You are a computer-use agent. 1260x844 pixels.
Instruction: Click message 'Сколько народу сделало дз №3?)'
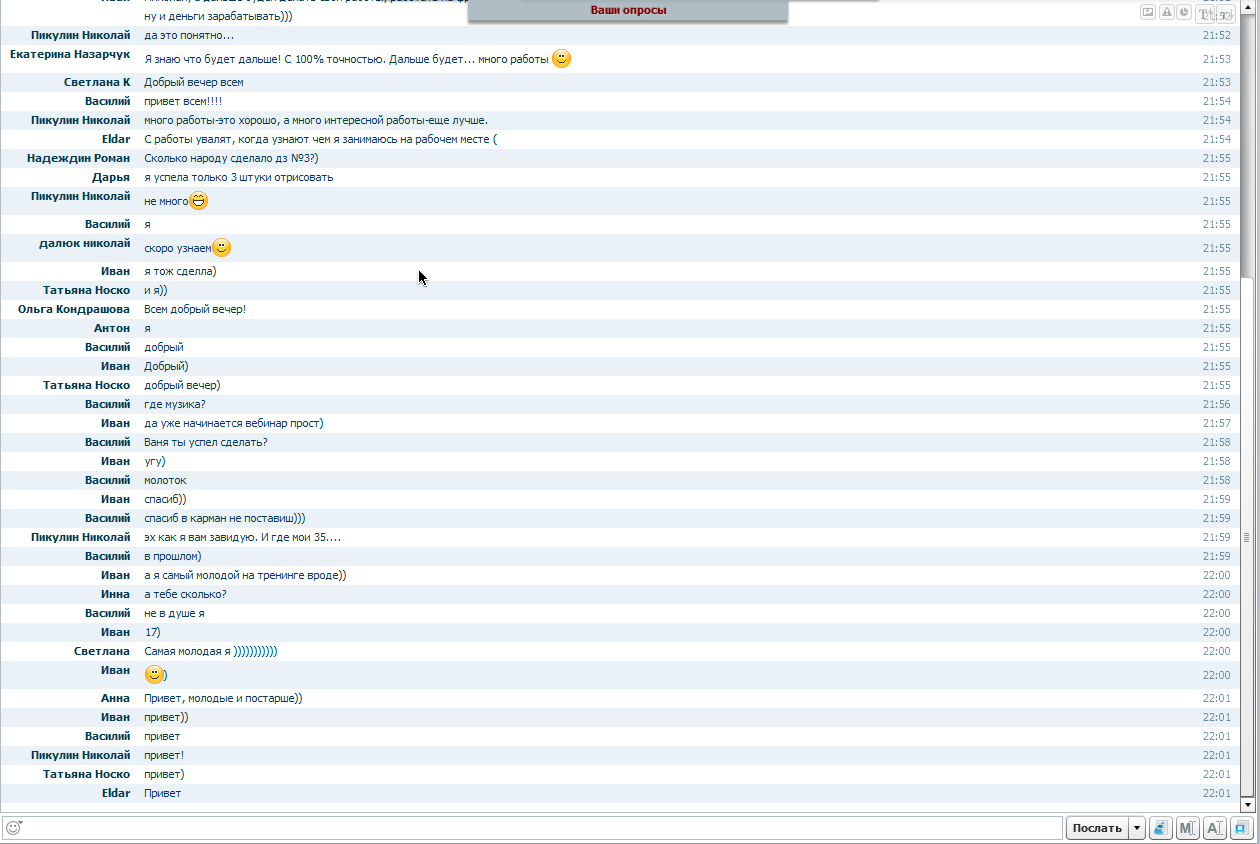click(231, 158)
